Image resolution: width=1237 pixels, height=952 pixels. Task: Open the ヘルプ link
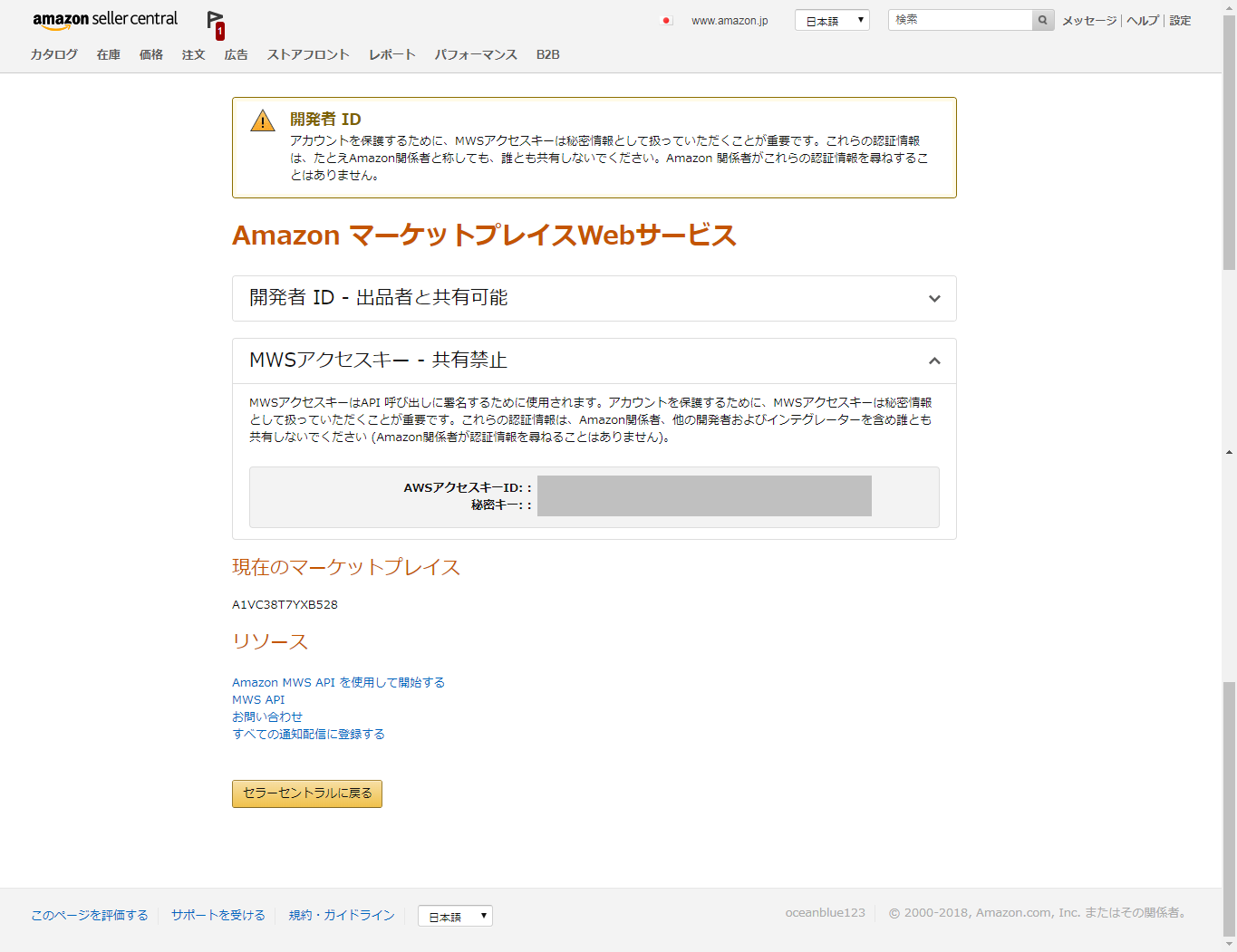(1143, 21)
